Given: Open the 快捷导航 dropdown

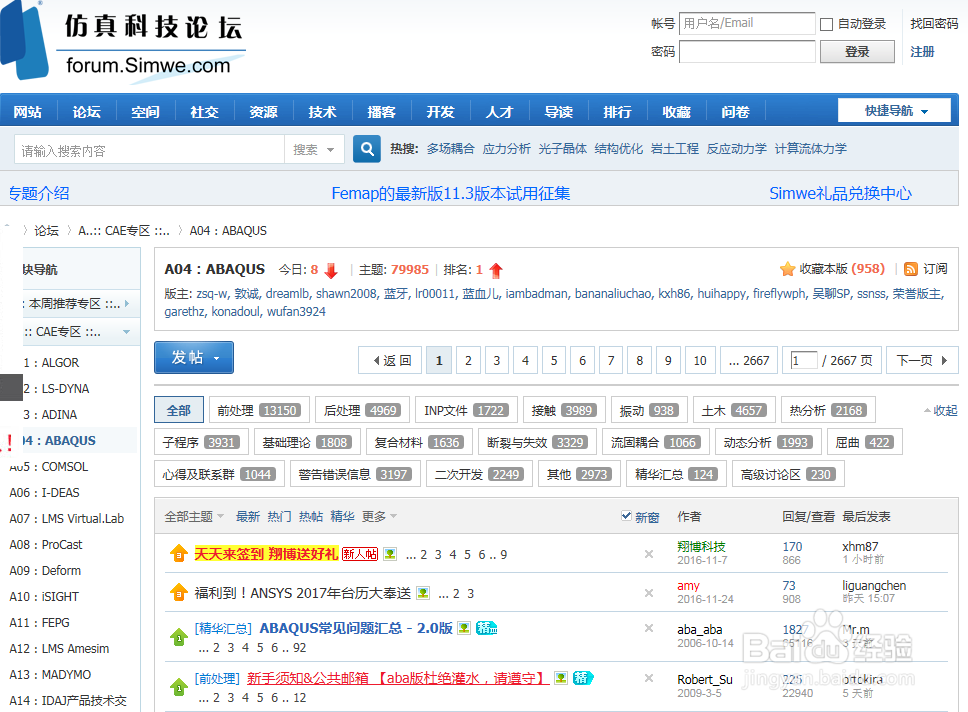Looking at the screenshot, I should [894, 111].
